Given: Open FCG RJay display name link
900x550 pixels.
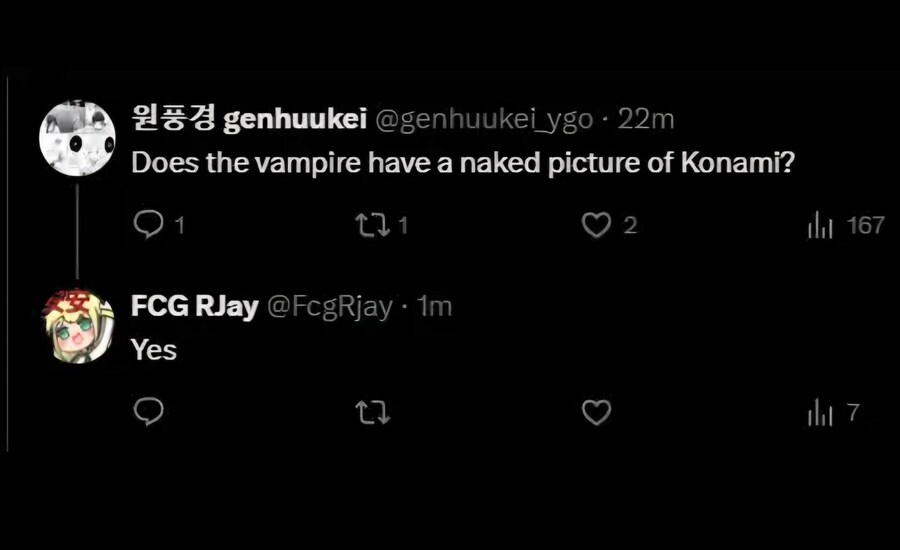Looking at the screenshot, I should click(195, 306).
